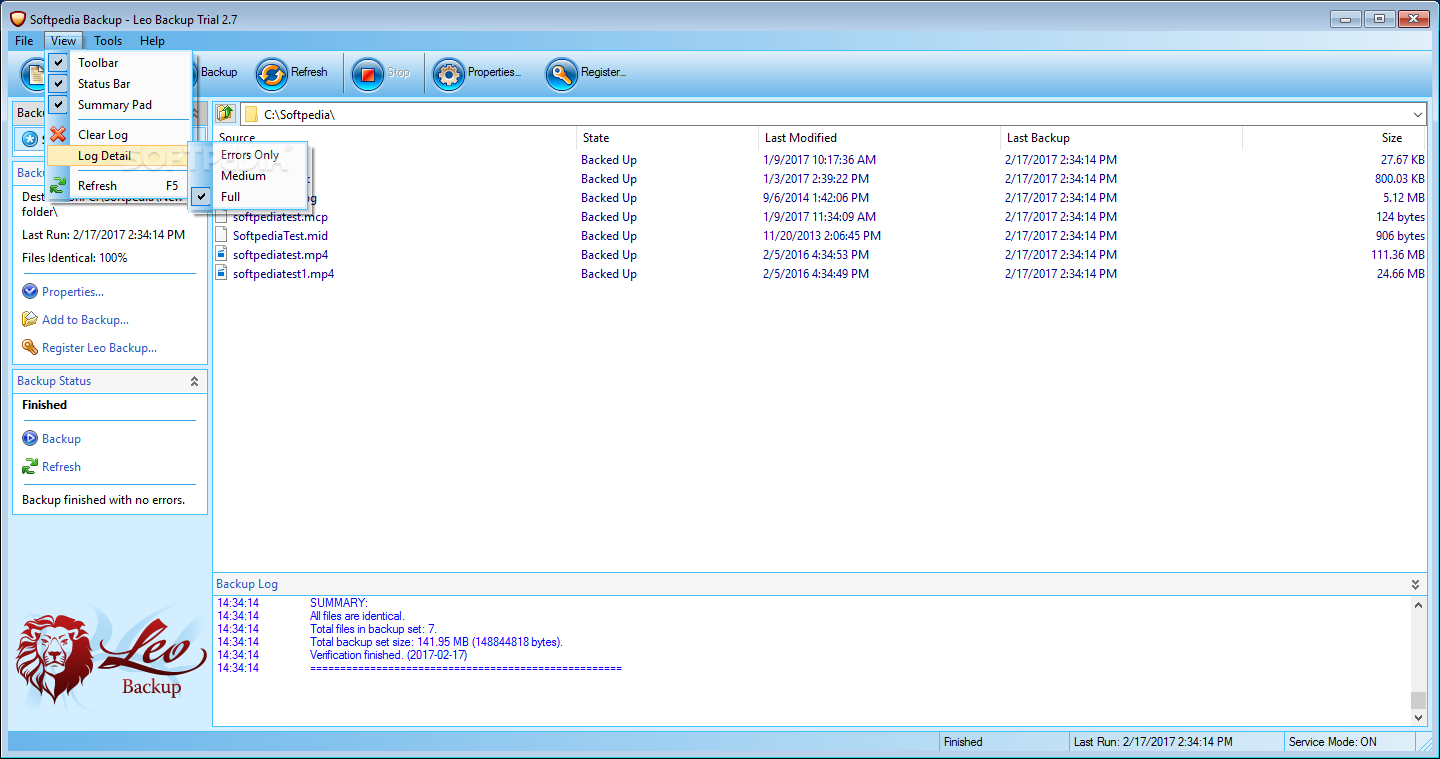The height and width of the screenshot is (759, 1440).
Task: Click the red Stop icon in toolbar
Action: tap(368, 73)
